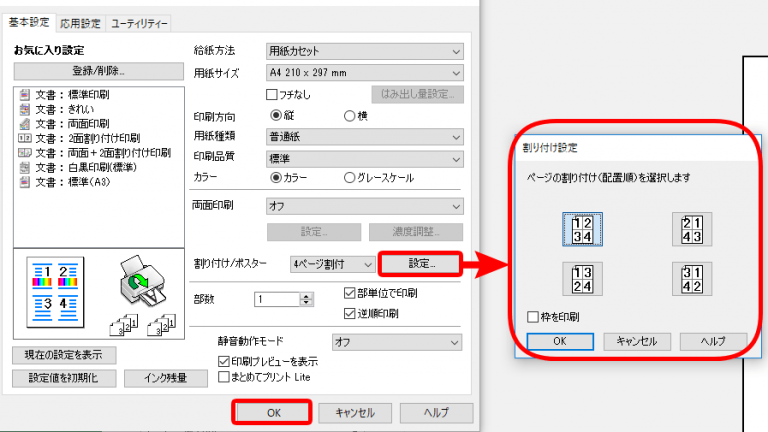Open the 用紙サイズ dropdown
This screenshot has width=768, height=432.
click(x=364, y=73)
